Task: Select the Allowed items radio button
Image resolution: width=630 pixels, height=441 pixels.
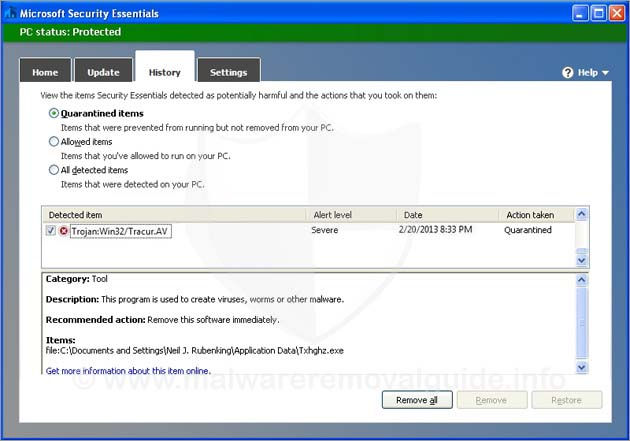Action: point(53,141)
